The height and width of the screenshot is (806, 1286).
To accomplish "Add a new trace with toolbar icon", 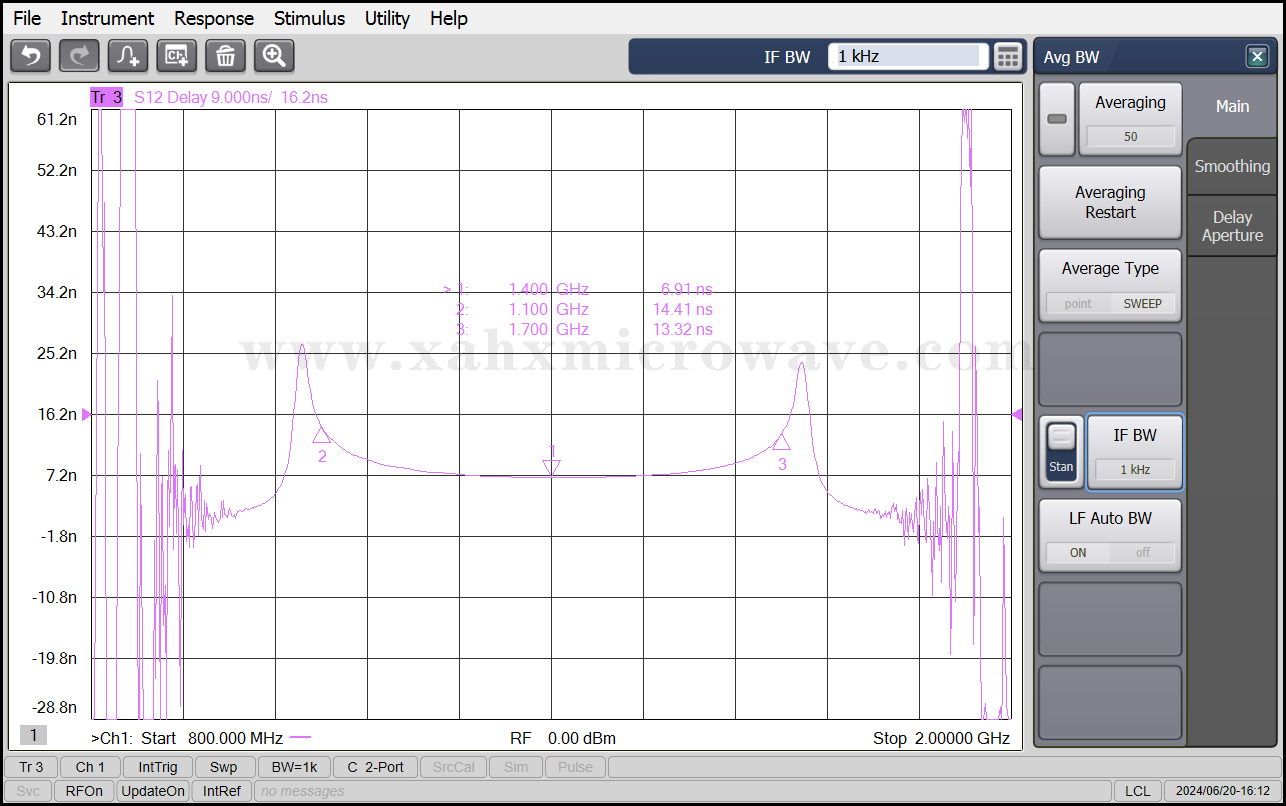I will click(x=128, y=56).
